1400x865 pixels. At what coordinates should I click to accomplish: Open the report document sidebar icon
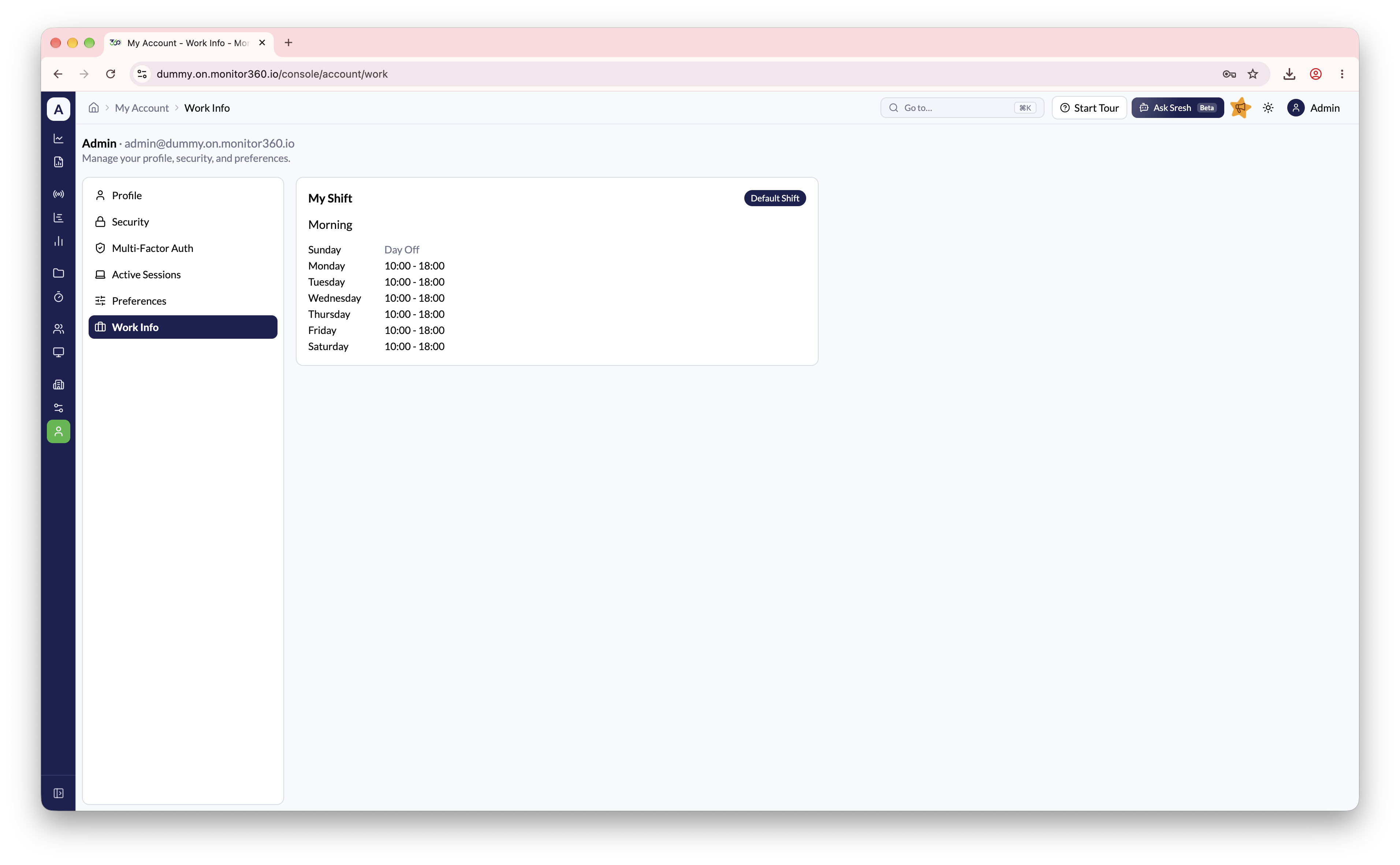(x=58, y=162)
